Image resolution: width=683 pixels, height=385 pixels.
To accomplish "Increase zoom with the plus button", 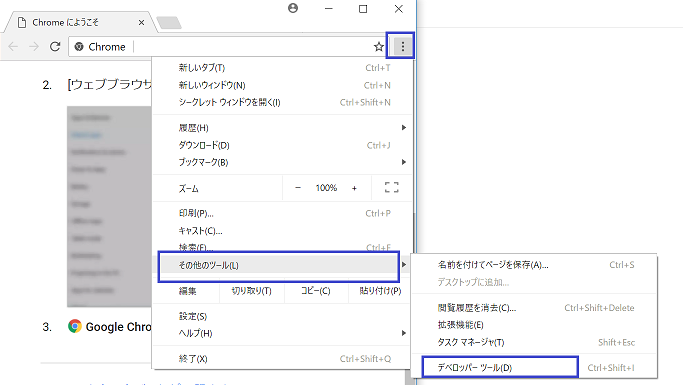I will click(x=354, y=188).
